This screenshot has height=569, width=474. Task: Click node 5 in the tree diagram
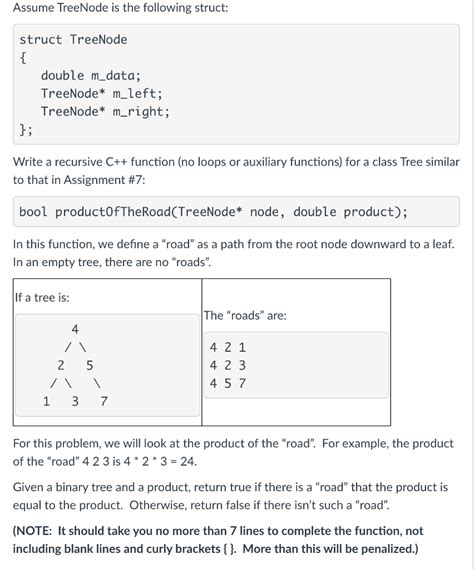[x=90, y=365]
